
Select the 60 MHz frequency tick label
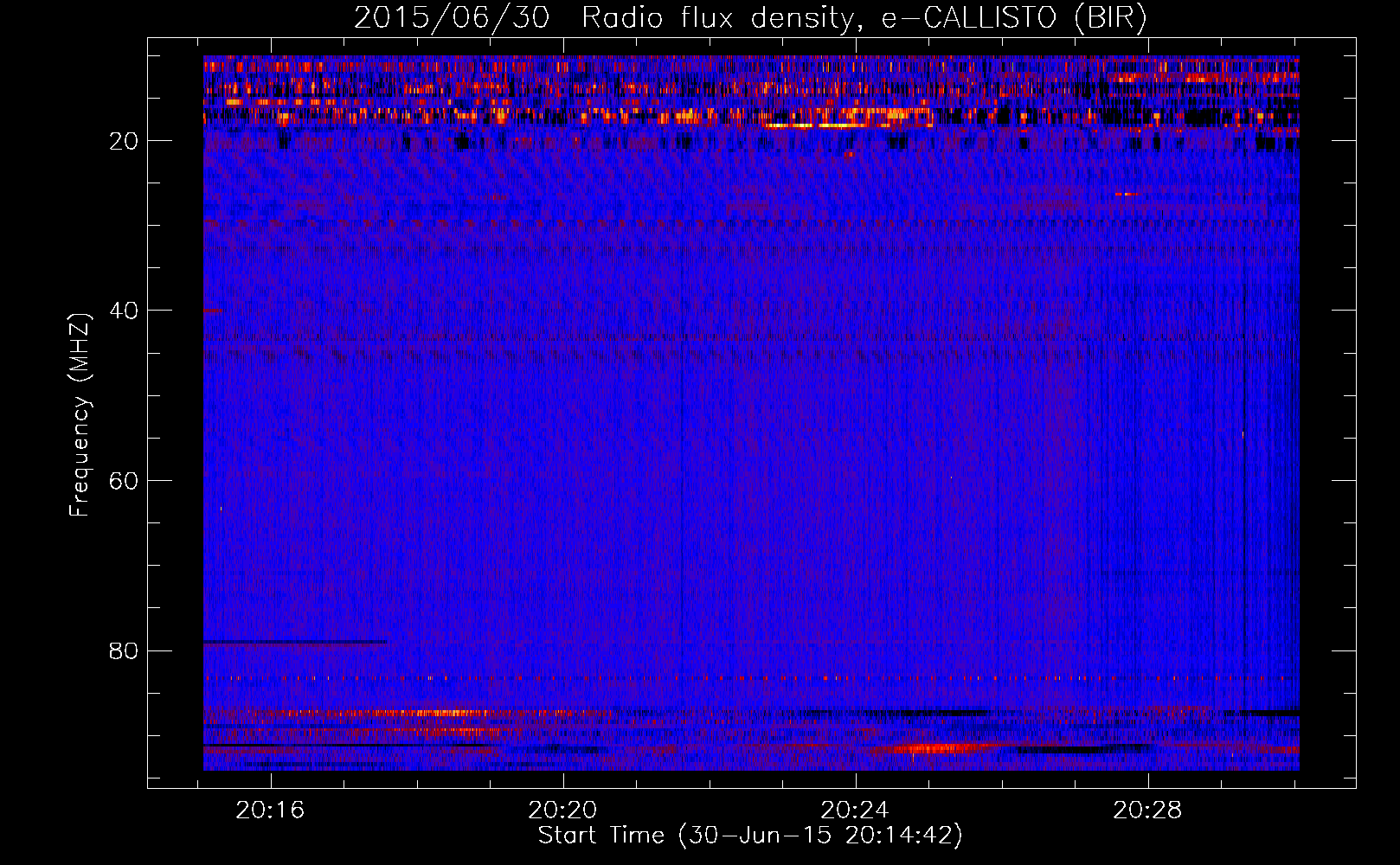click(125, 481)
